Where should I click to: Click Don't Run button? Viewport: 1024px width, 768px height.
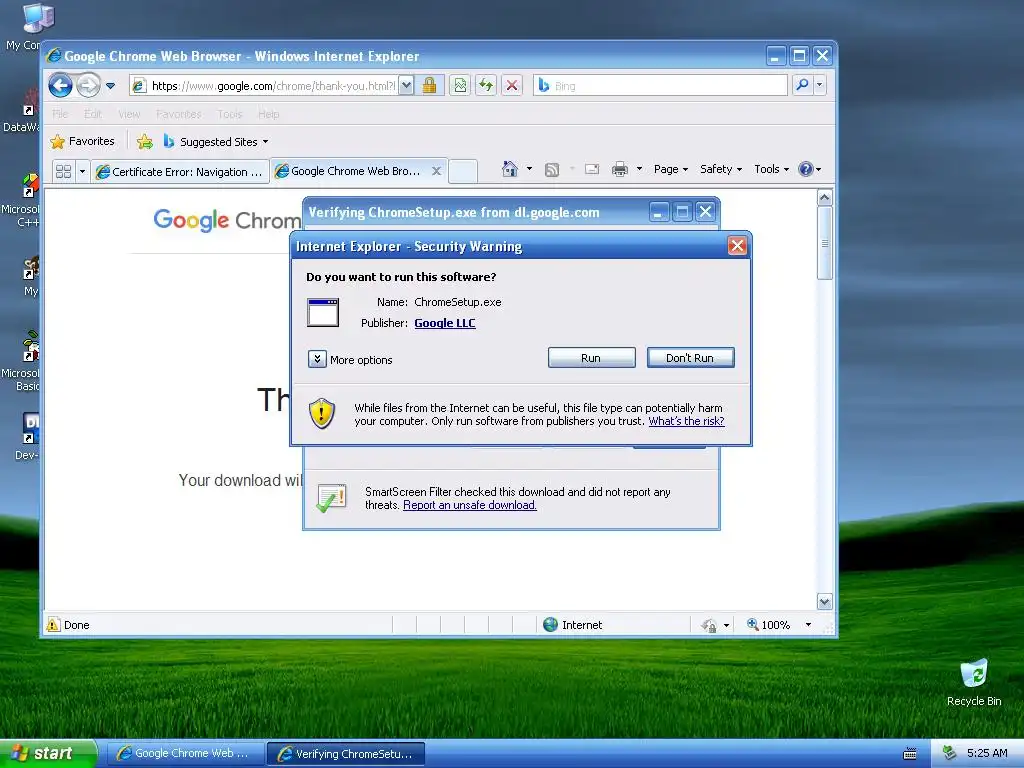pos(690,358)
